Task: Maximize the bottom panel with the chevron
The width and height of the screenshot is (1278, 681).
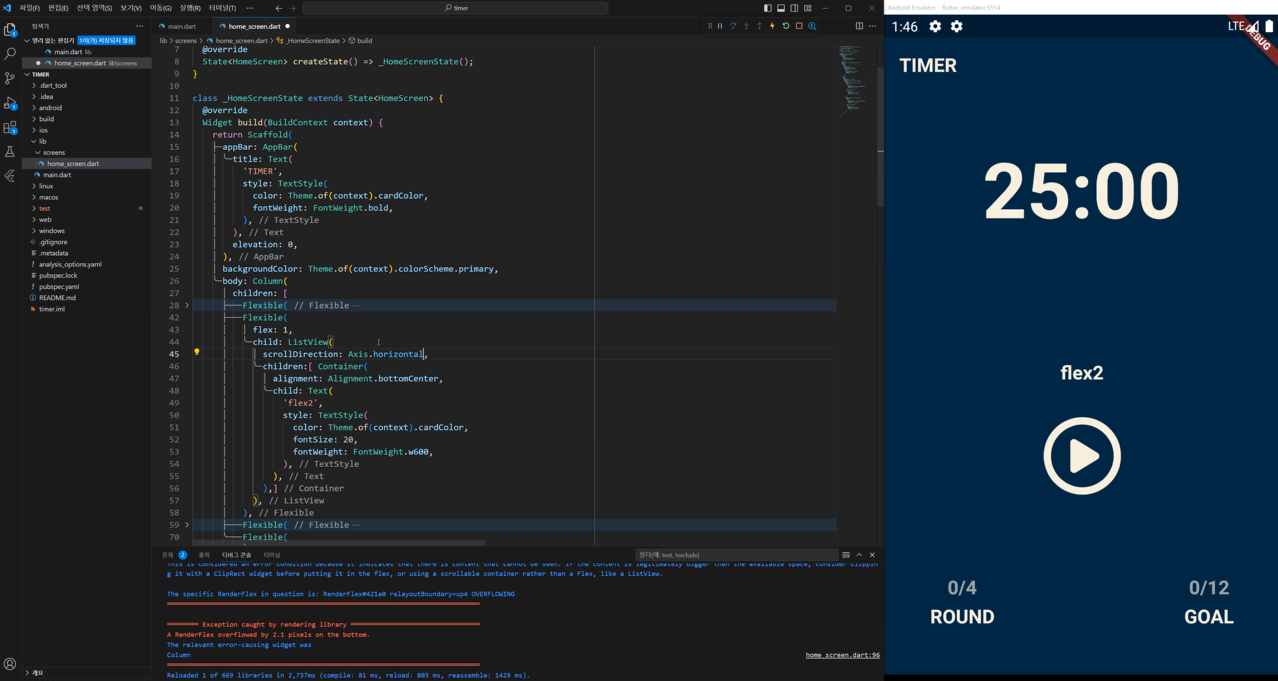Action: pos(859,555)
